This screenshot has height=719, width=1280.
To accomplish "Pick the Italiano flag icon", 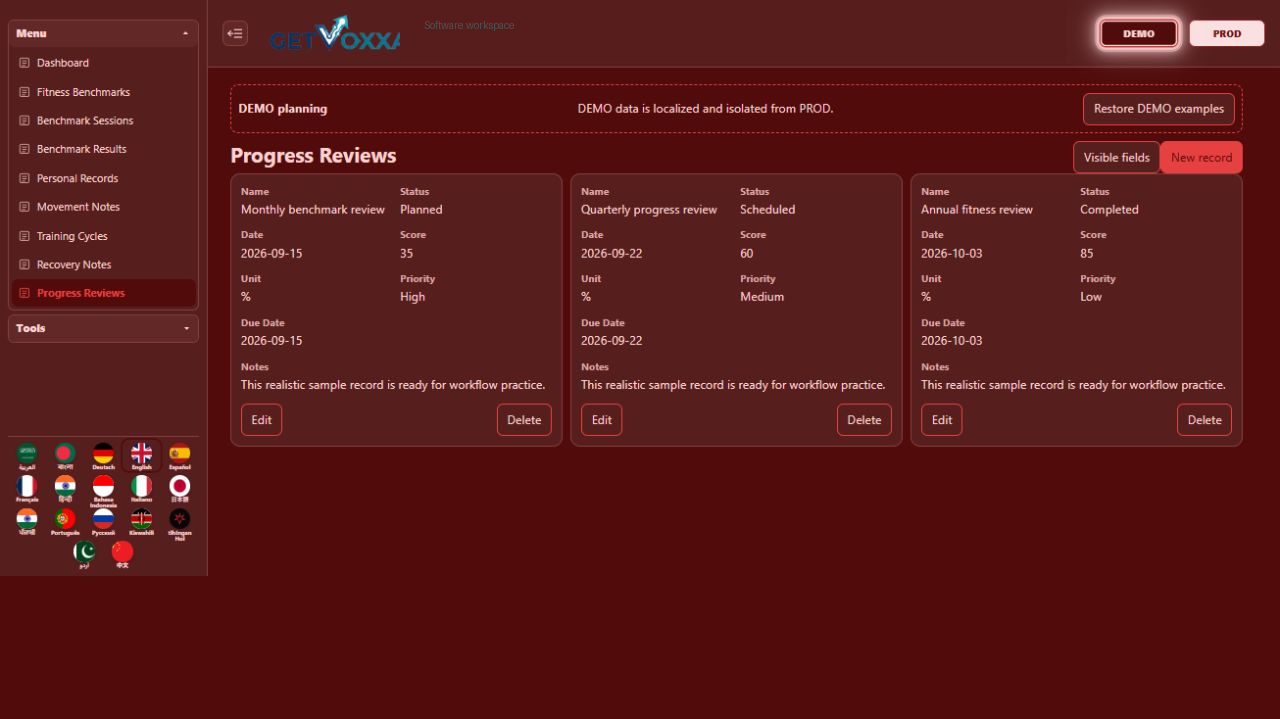I will click(141, 486).
